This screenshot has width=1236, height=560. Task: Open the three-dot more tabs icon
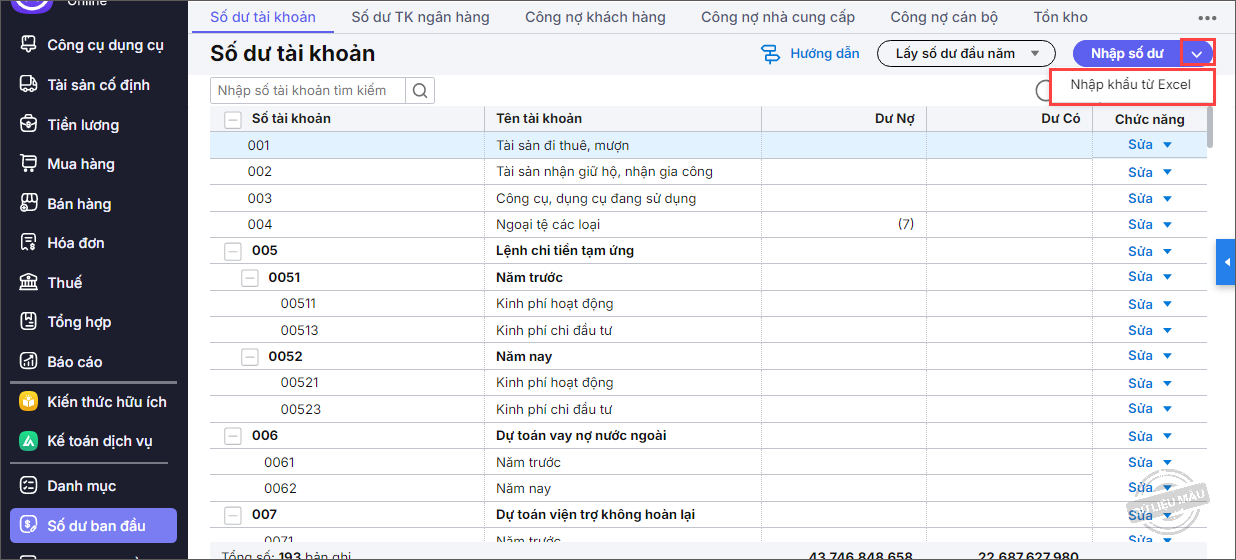point(1207,18)
